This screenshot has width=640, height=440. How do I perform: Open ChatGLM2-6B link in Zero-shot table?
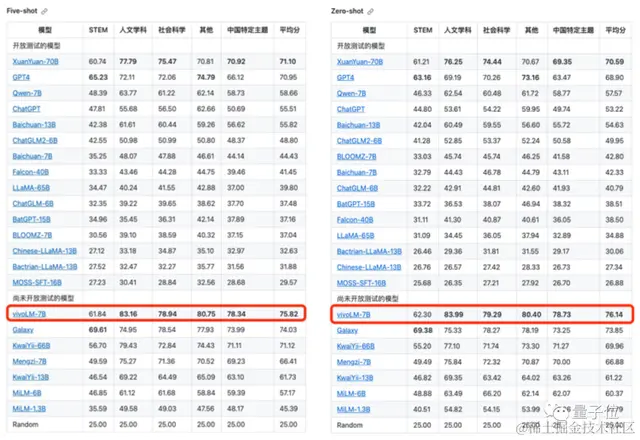[359, 141]
